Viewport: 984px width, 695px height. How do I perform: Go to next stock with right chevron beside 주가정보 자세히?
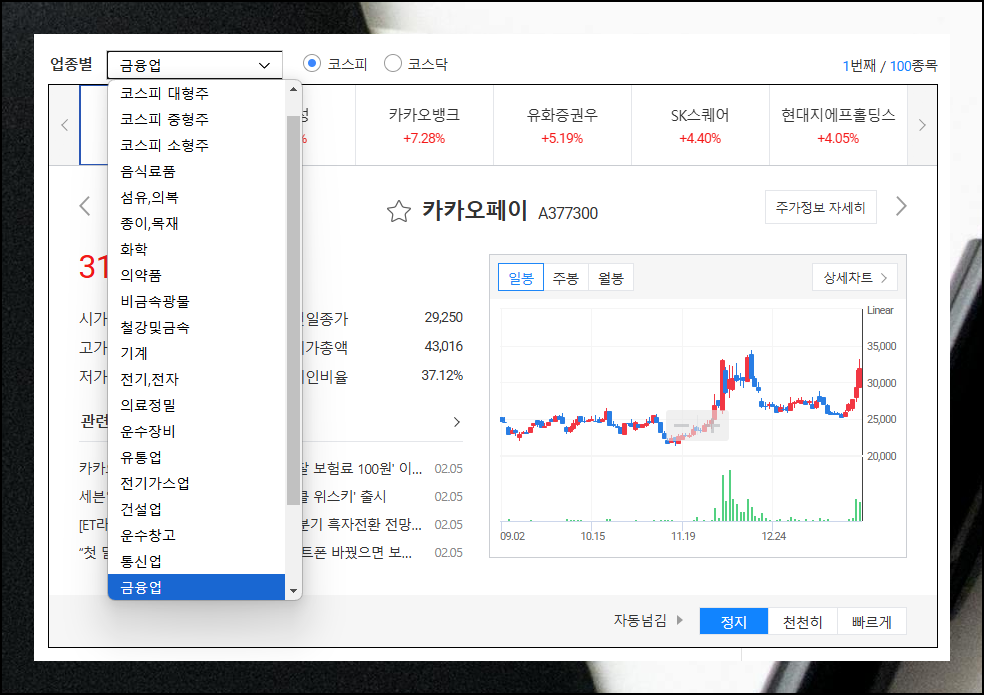[901, 206]
